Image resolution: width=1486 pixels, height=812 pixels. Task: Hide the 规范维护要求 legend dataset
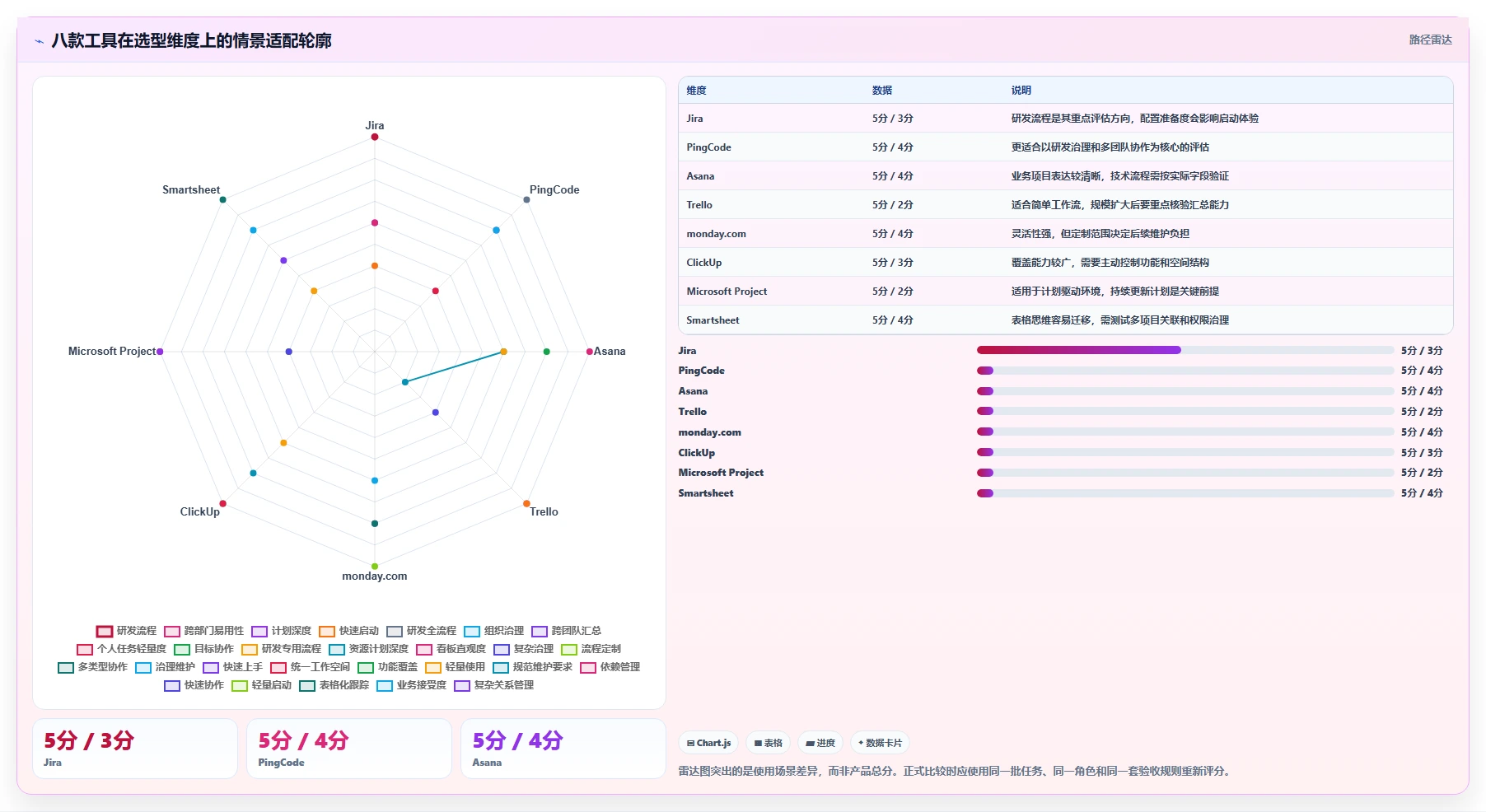coord(532,667)
